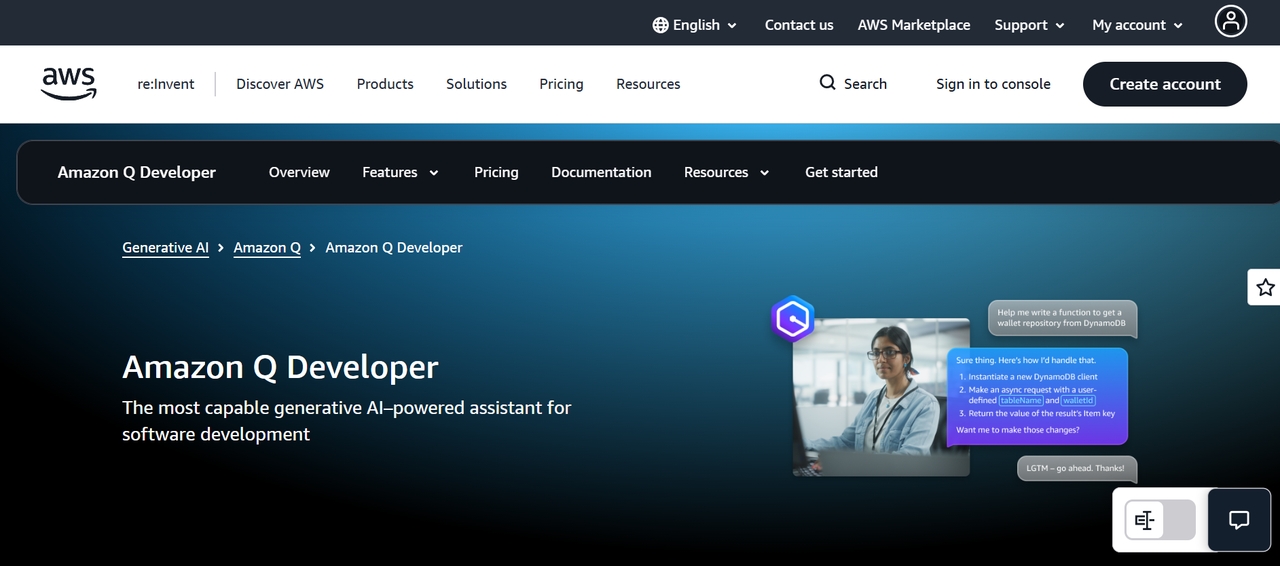
Task: Open the AWS Marketplace link
Action: tap(914, 25)
